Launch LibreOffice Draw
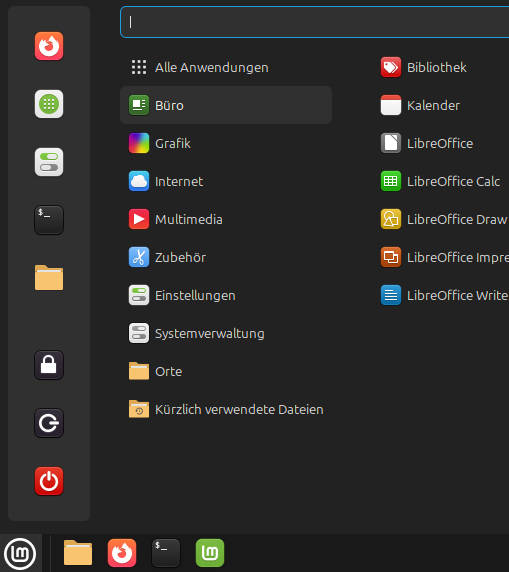Screen dimensions: 509x572 point(444,219)
